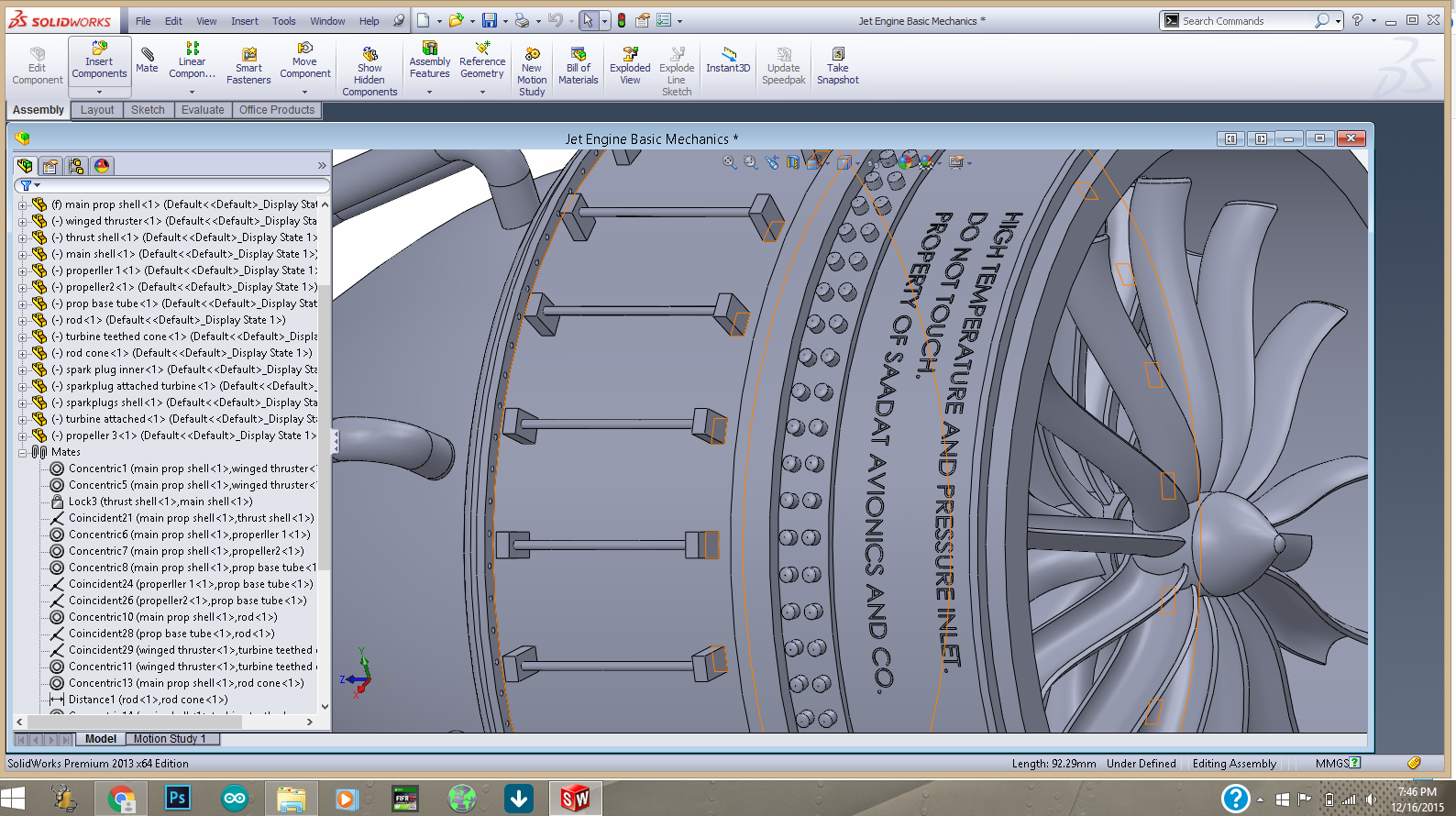Select Distance1 mate in tree
This screenshot has width=1456, height=816.
coord(139,700)
